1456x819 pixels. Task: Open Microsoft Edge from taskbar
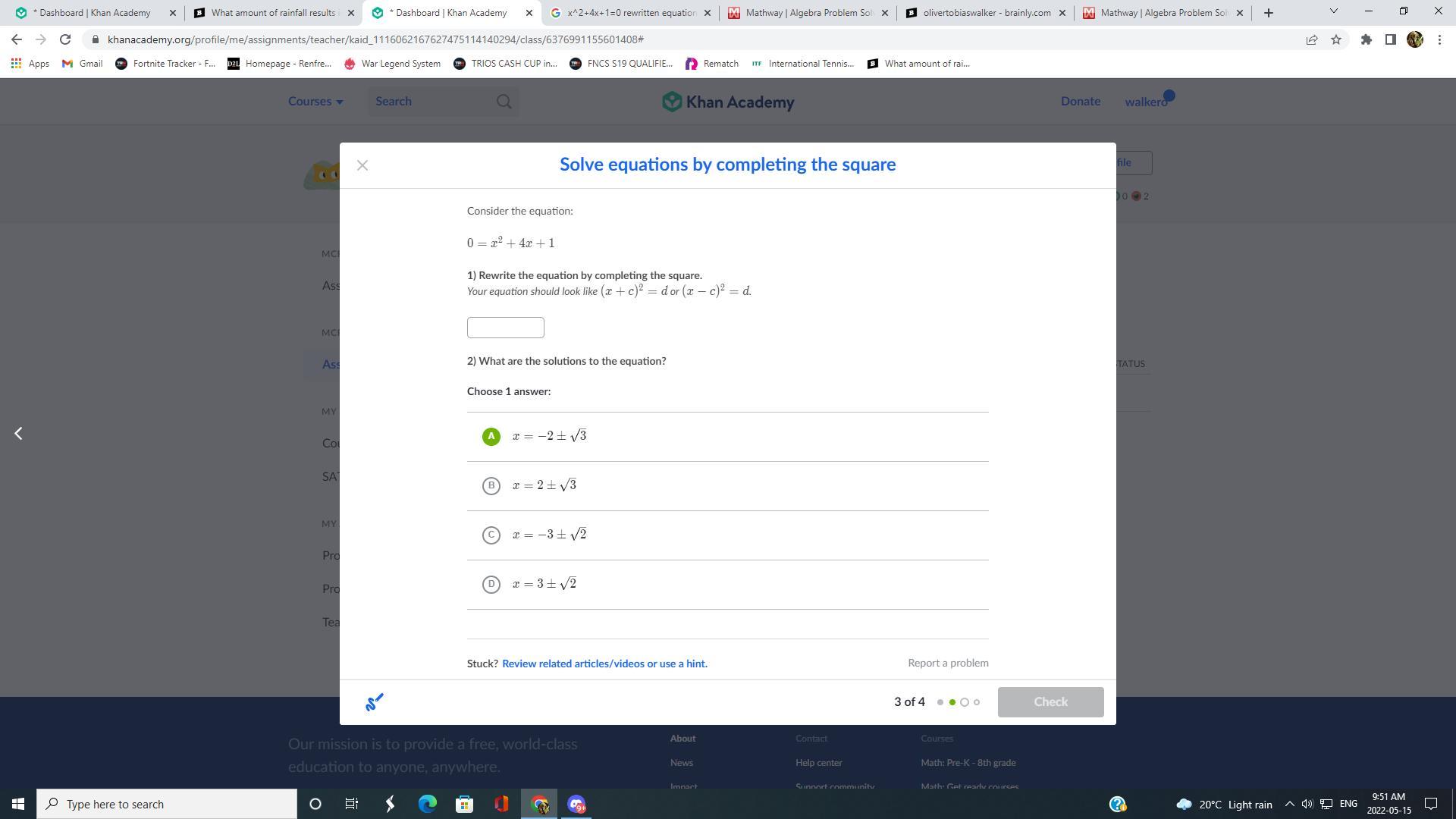coord(428,804)
